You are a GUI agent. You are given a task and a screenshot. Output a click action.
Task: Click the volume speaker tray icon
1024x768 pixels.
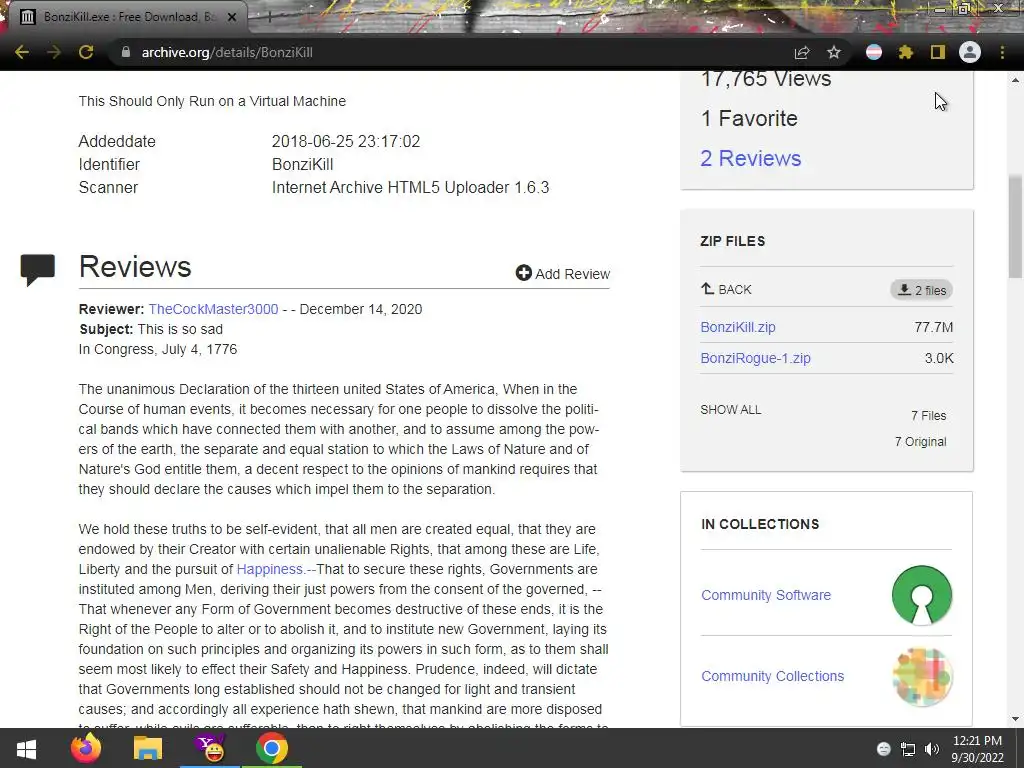point(932,749)
